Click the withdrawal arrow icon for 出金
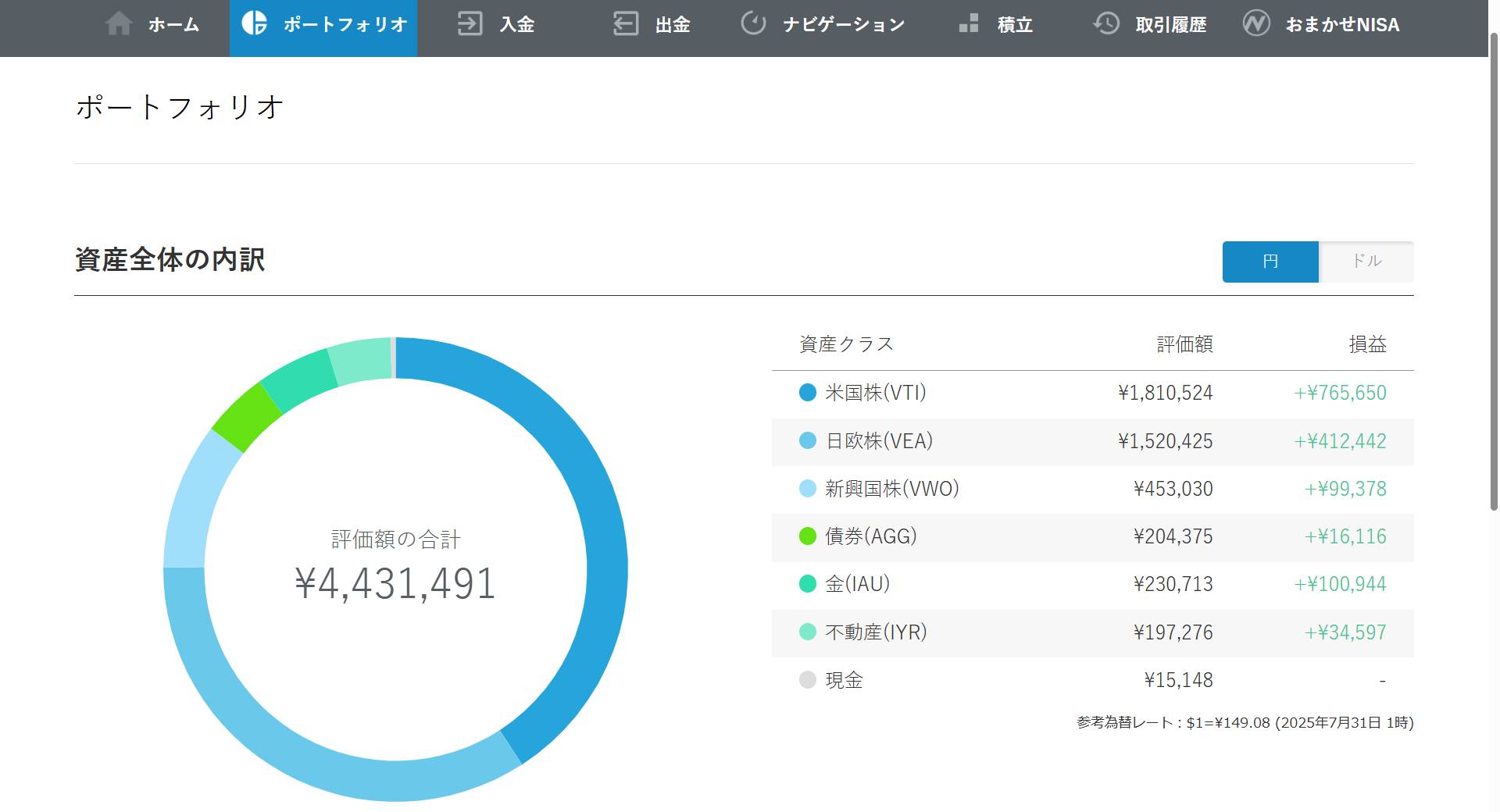The width and height of the screenshot is (1500, 812). pos(626,23)
